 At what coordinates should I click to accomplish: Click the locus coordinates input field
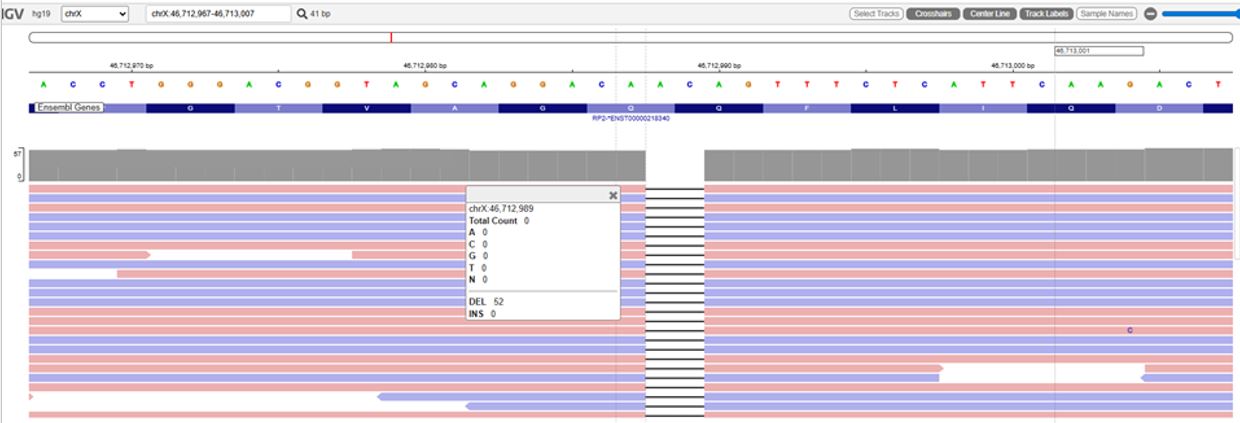(x=218, y=14)
